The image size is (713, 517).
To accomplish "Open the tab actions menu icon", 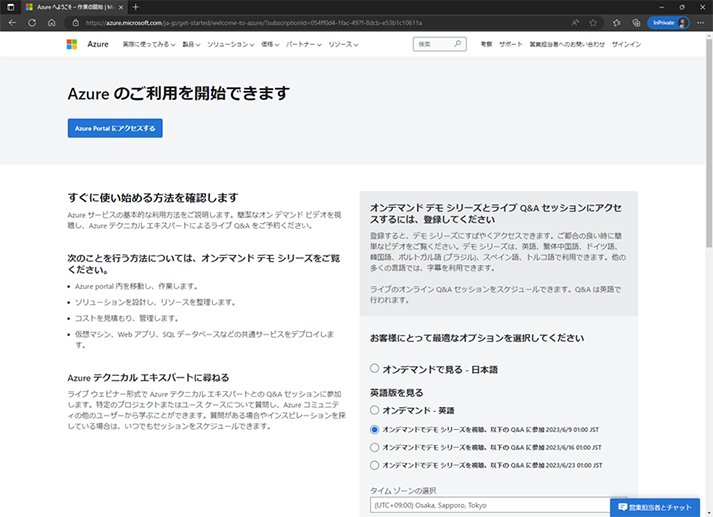I will tap(11, 7).
